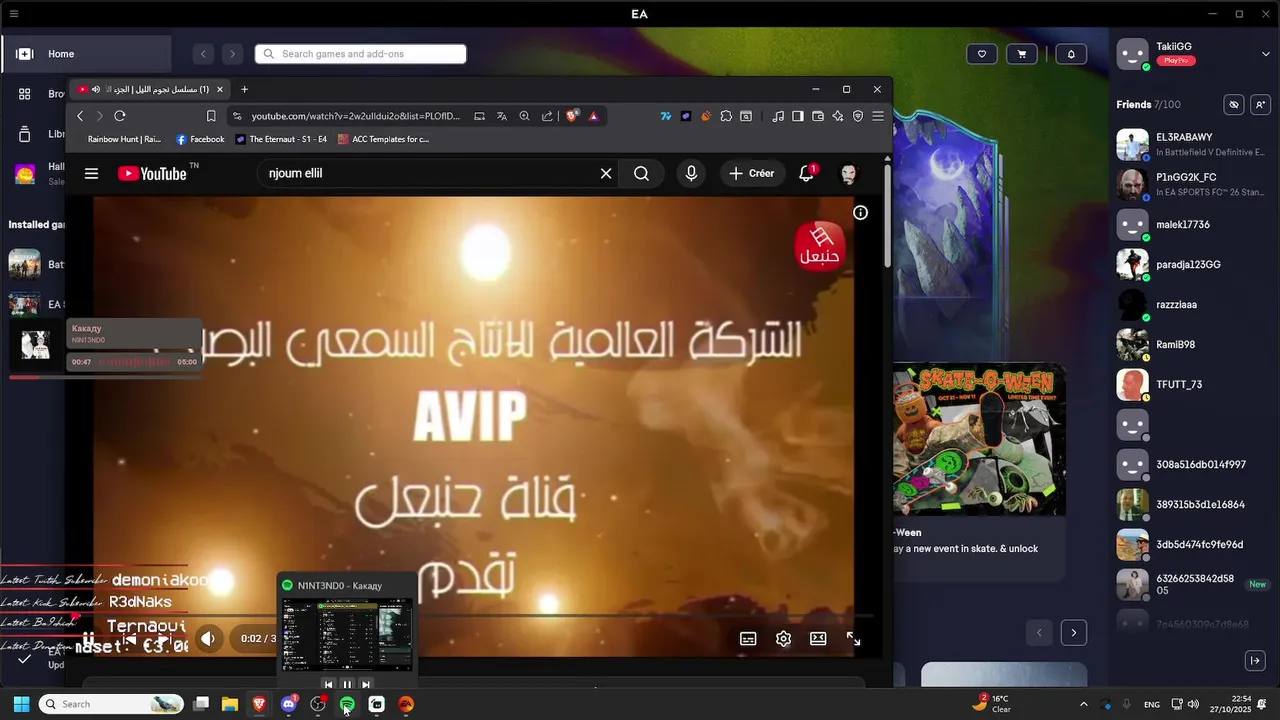The height and width of the screenshot is (720, 1280).
Task: Select friend TFUTT_73
Action: coord(1192,384)
